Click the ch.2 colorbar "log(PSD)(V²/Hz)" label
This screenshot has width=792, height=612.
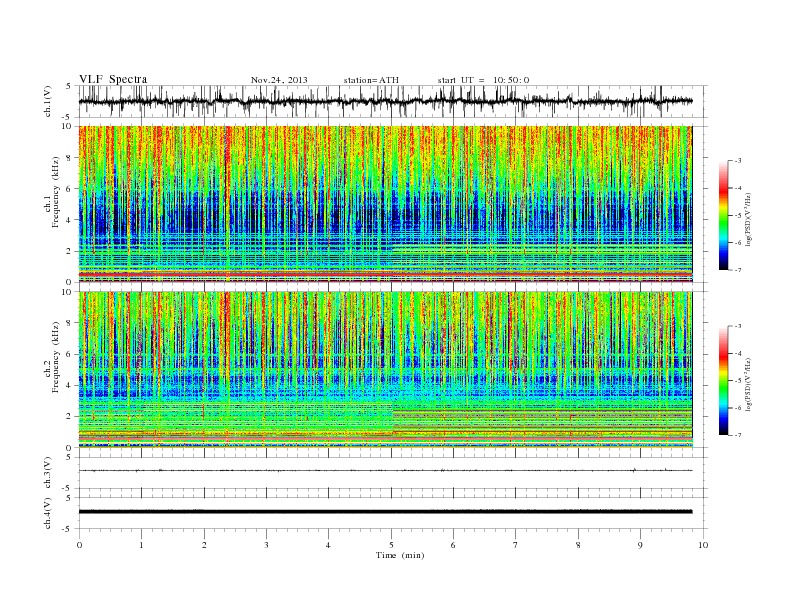pyautogui.click(x=748, y=384)
